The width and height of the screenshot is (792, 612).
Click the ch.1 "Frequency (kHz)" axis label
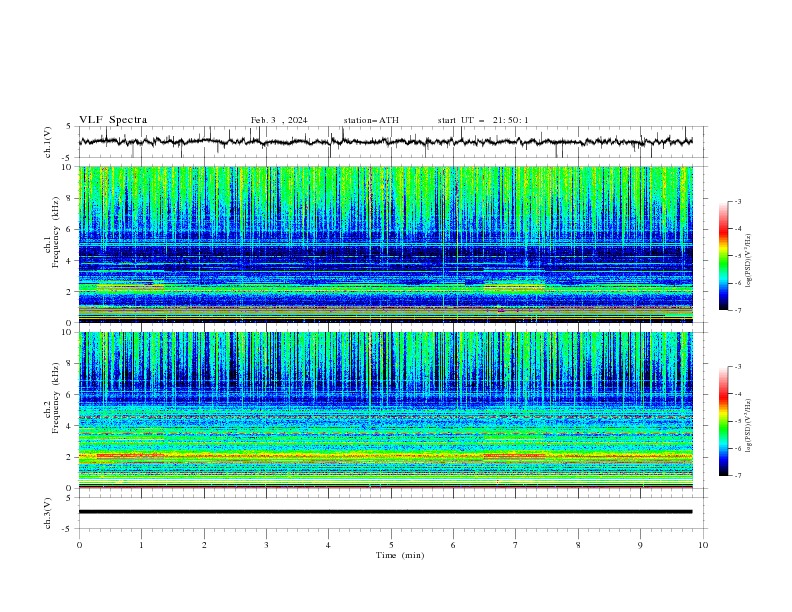(x=55, y=232)
